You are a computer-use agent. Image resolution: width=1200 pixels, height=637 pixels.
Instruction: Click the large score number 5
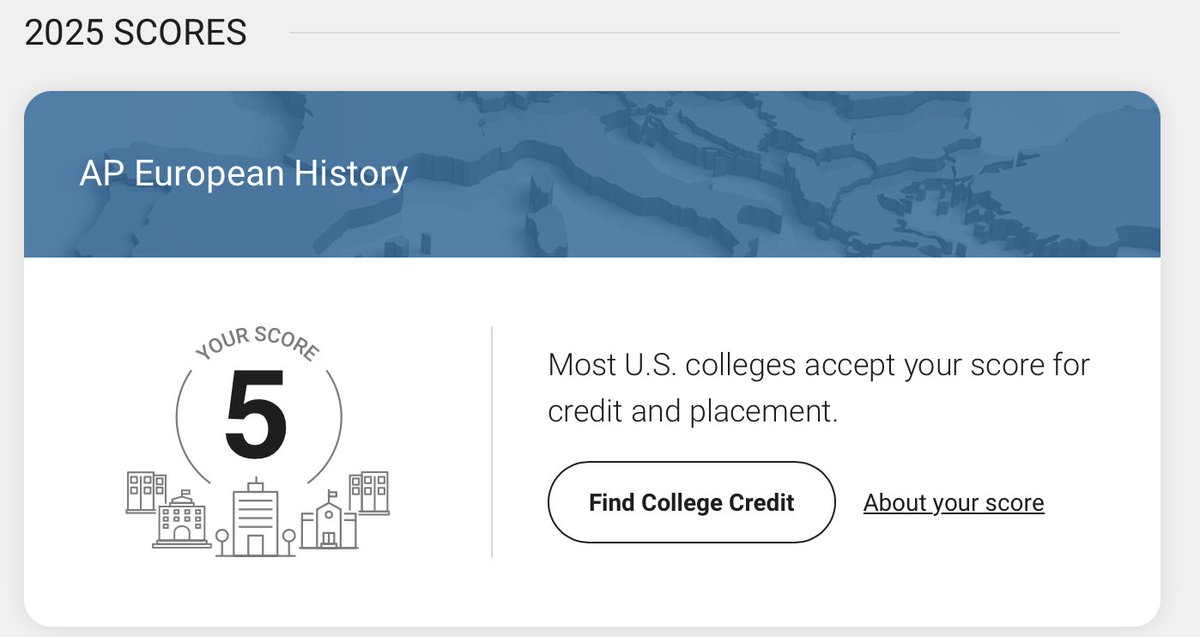[x=256, y=414]
